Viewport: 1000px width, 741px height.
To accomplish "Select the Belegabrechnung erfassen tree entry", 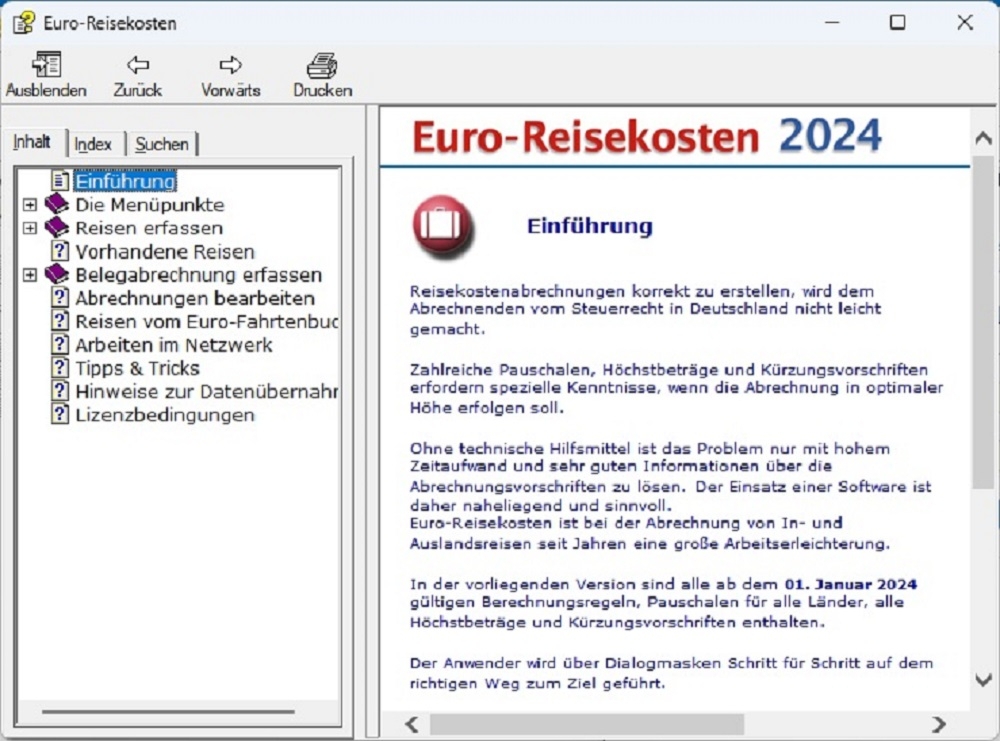I will point(199,275).
